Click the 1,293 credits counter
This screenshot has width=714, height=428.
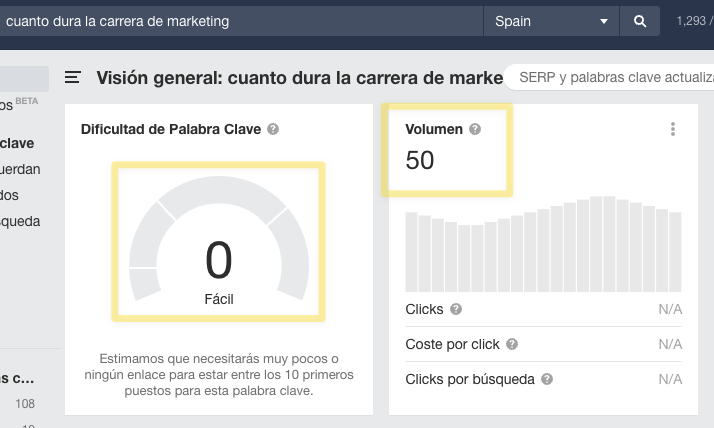(x=694, y=21)
